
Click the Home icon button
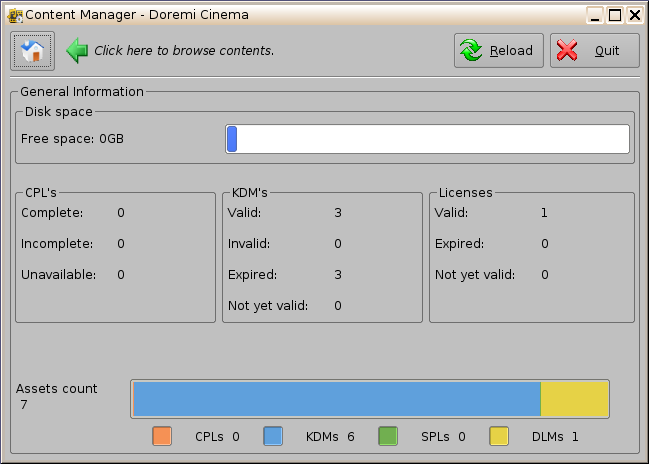(x=33, y=51)
